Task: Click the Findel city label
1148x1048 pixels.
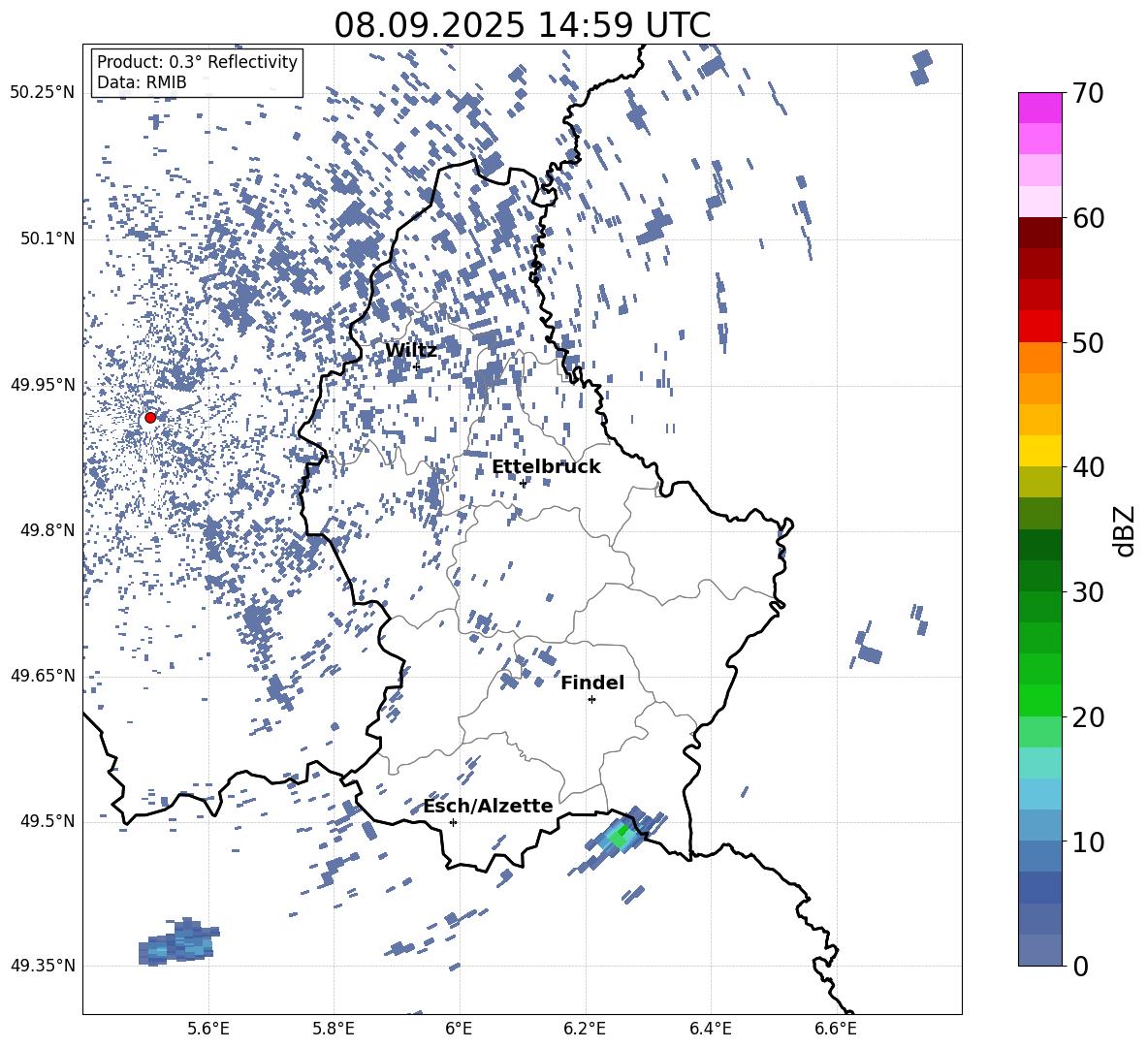Action: (592, 683)
